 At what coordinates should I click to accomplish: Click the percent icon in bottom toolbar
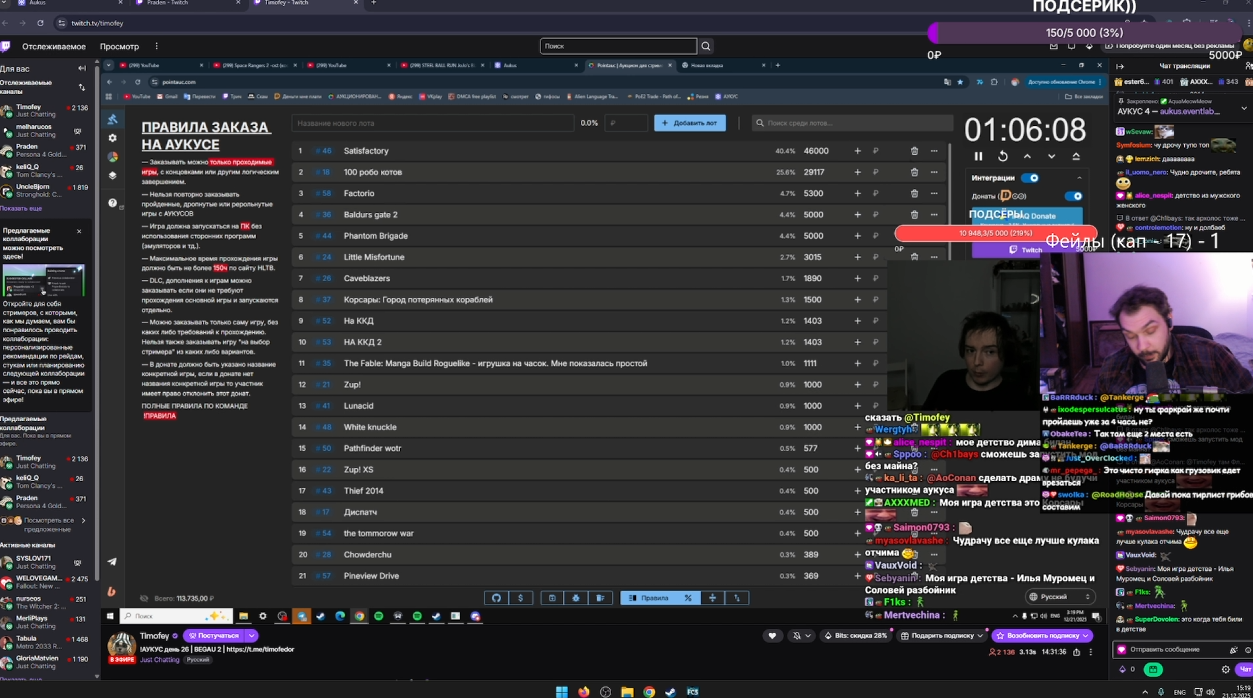[x=688, y=598]
